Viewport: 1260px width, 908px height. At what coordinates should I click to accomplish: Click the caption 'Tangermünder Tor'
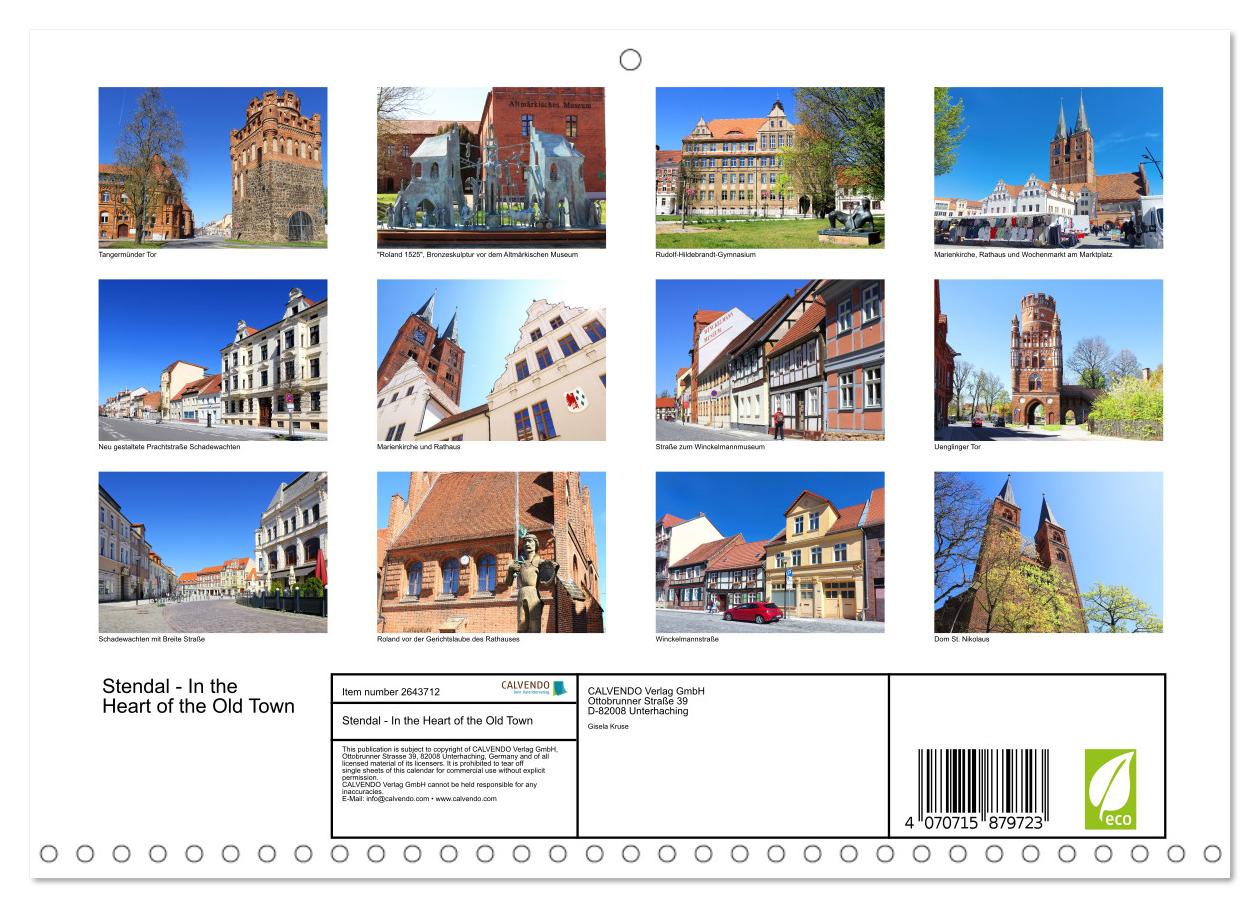pos(128,255)
